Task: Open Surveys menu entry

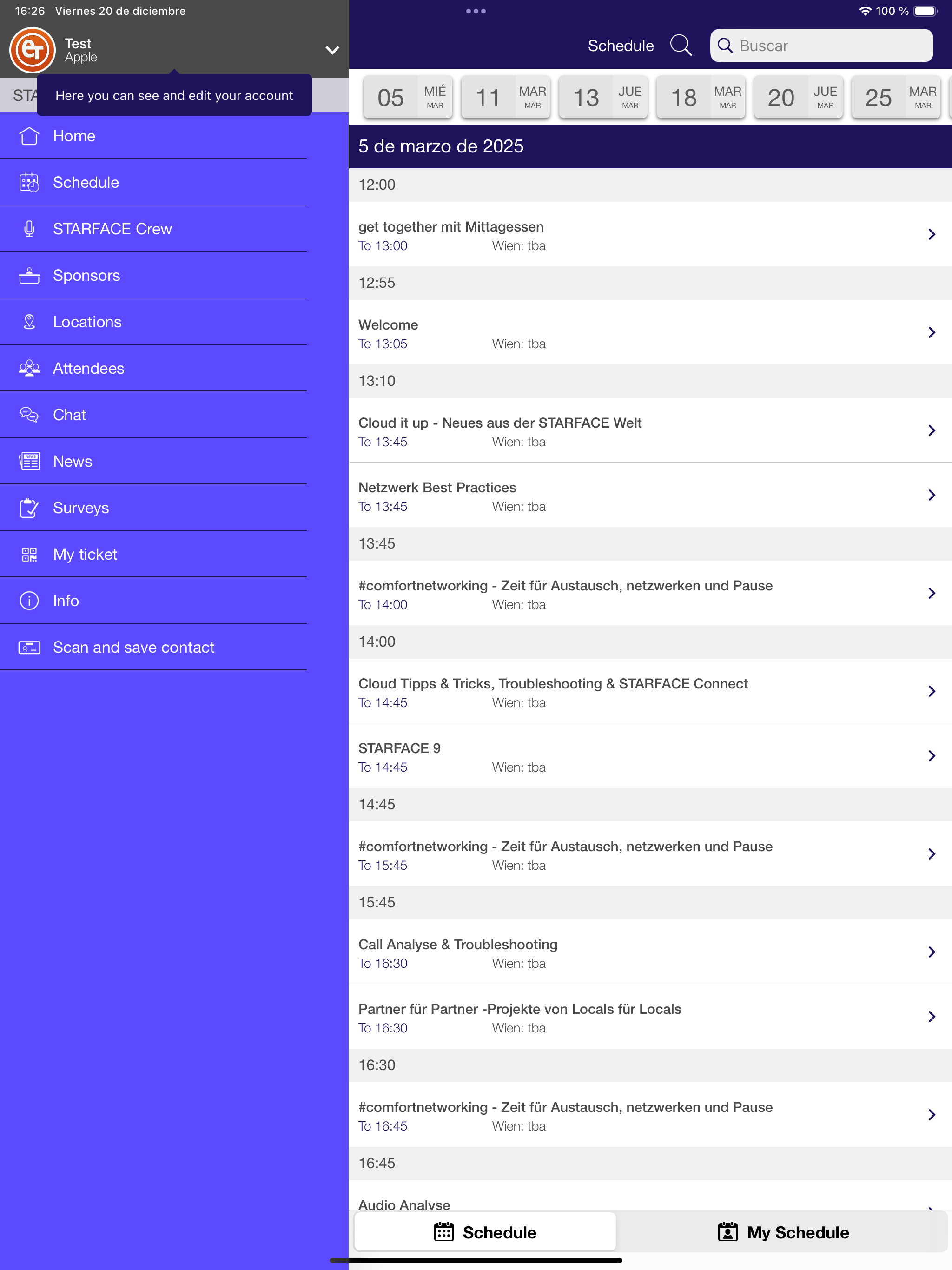Action: pyautogui.click(x=153, y=508)
